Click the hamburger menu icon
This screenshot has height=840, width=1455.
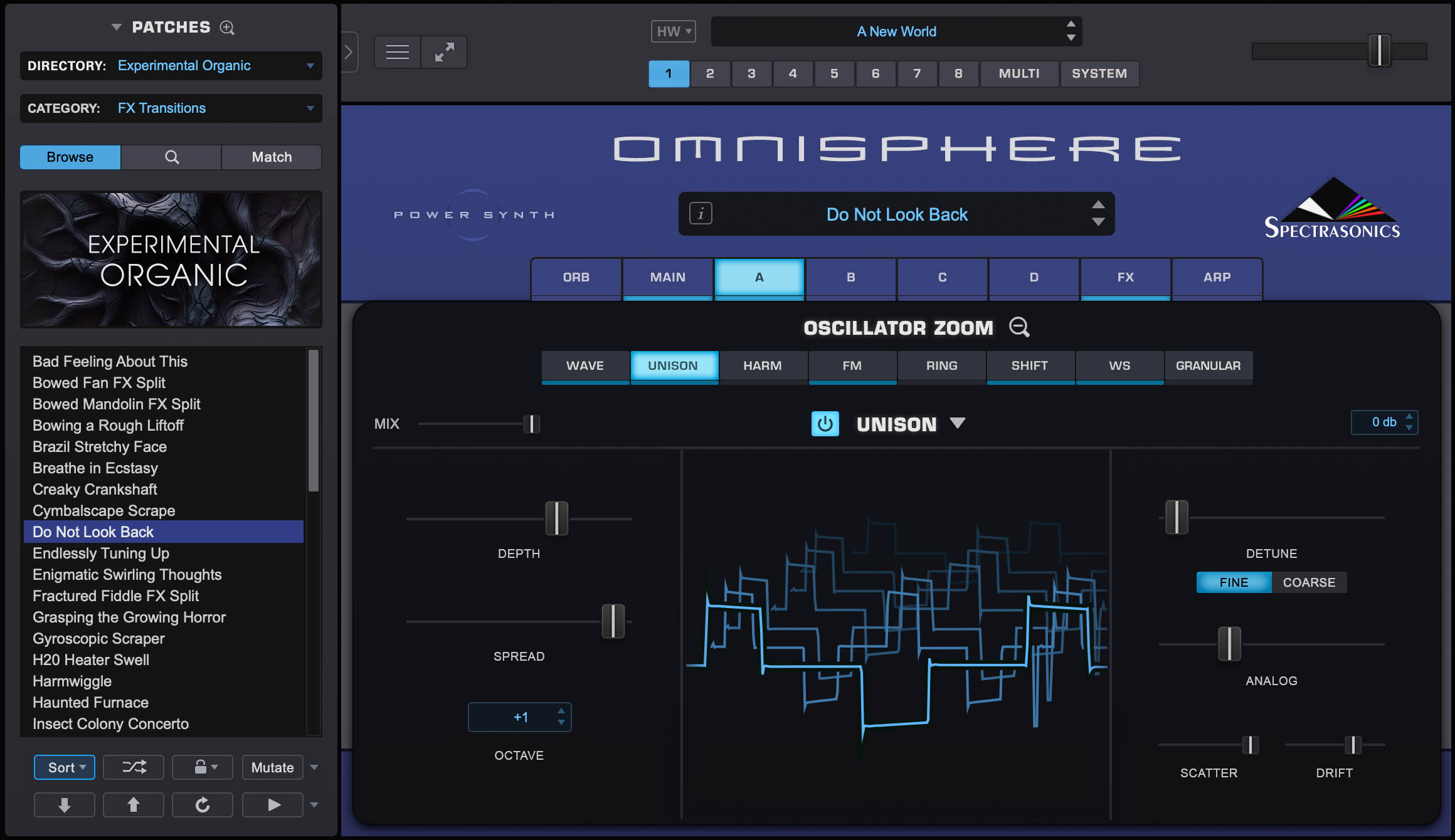[396, 51]
